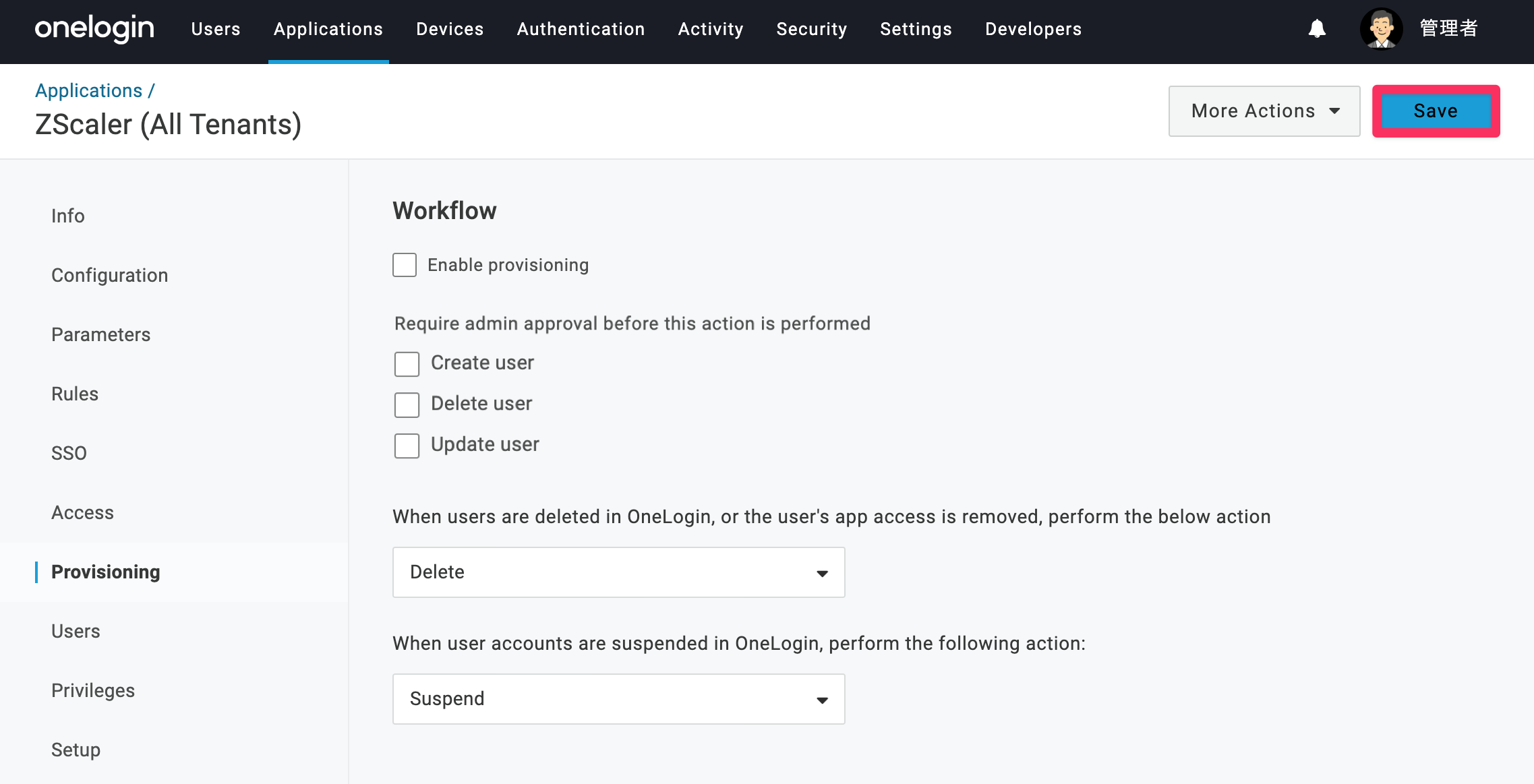Viewport: 1534px width, 784px height.
Task: Open the Configuration sidebar tab
Action: [109, 275]
